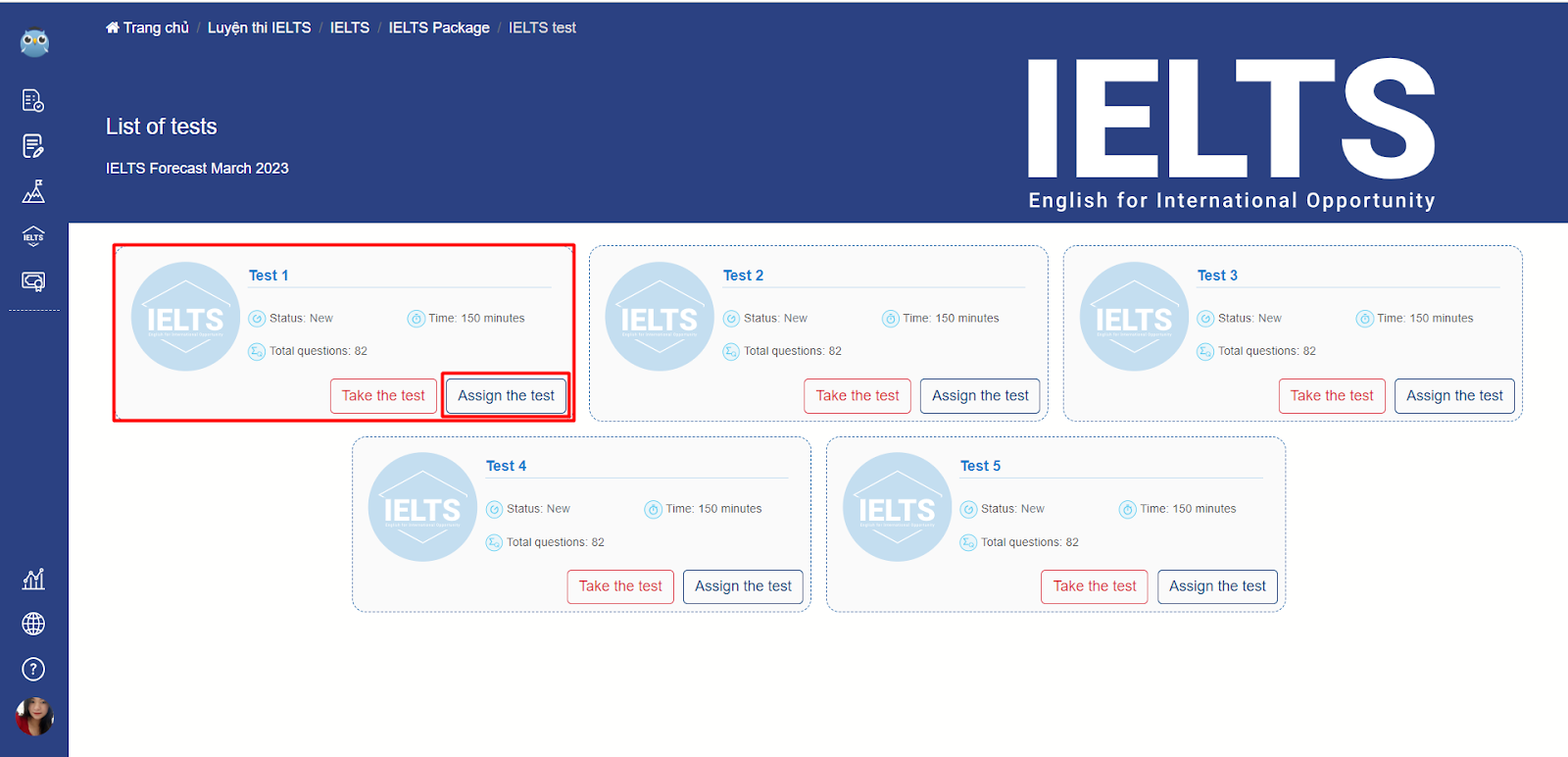Click the status icon in Test 1
The image size is (1568, 757).
coord(257,319)
